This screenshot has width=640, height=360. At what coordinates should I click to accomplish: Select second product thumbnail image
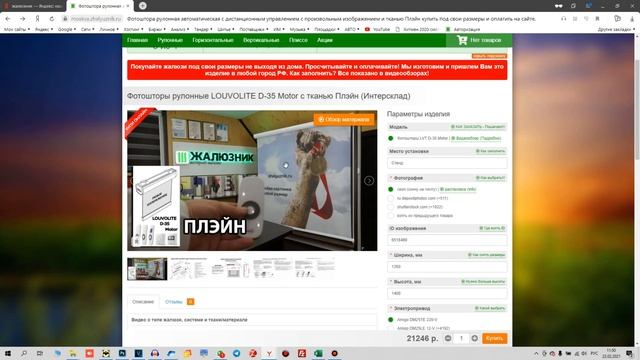(x=189, y=269)
